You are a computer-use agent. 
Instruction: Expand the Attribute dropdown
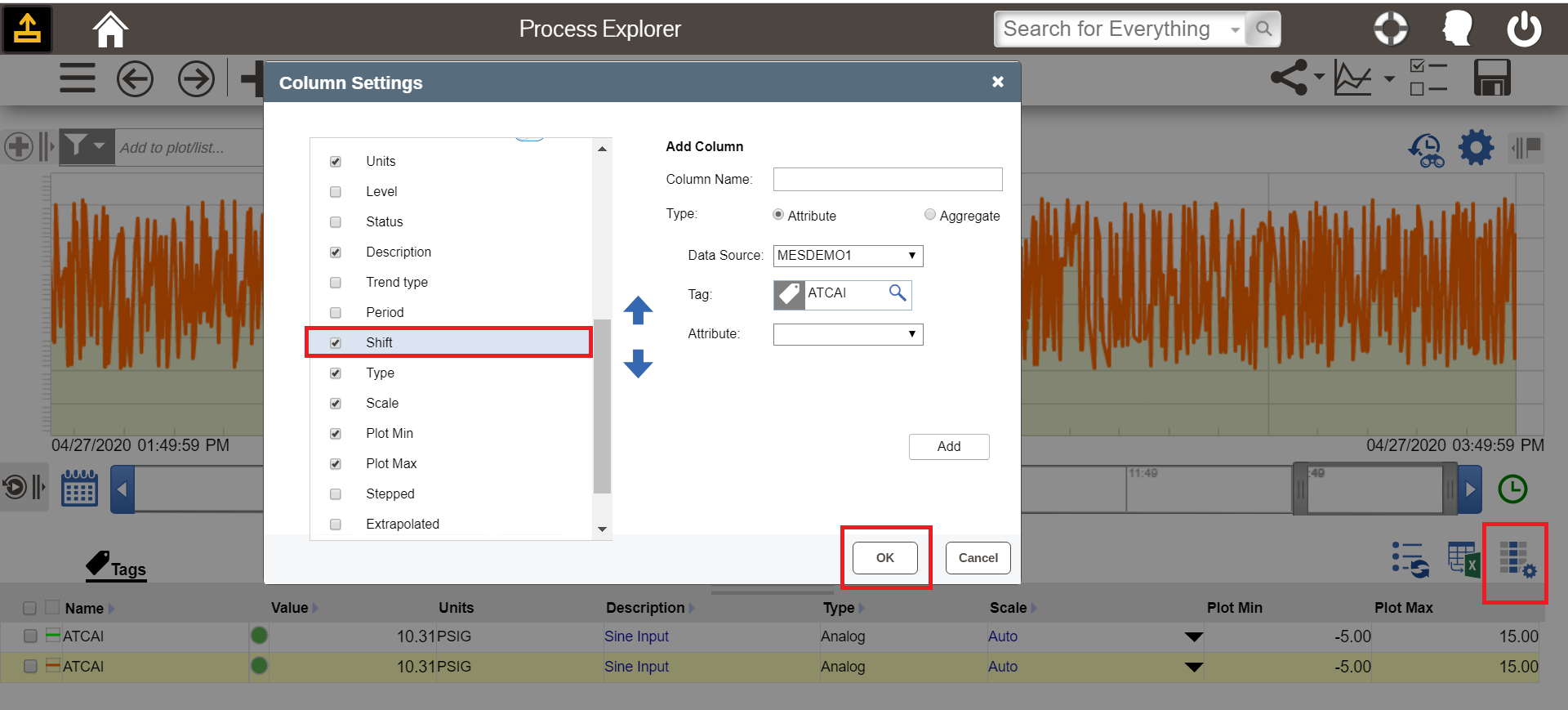click(848, 334)
